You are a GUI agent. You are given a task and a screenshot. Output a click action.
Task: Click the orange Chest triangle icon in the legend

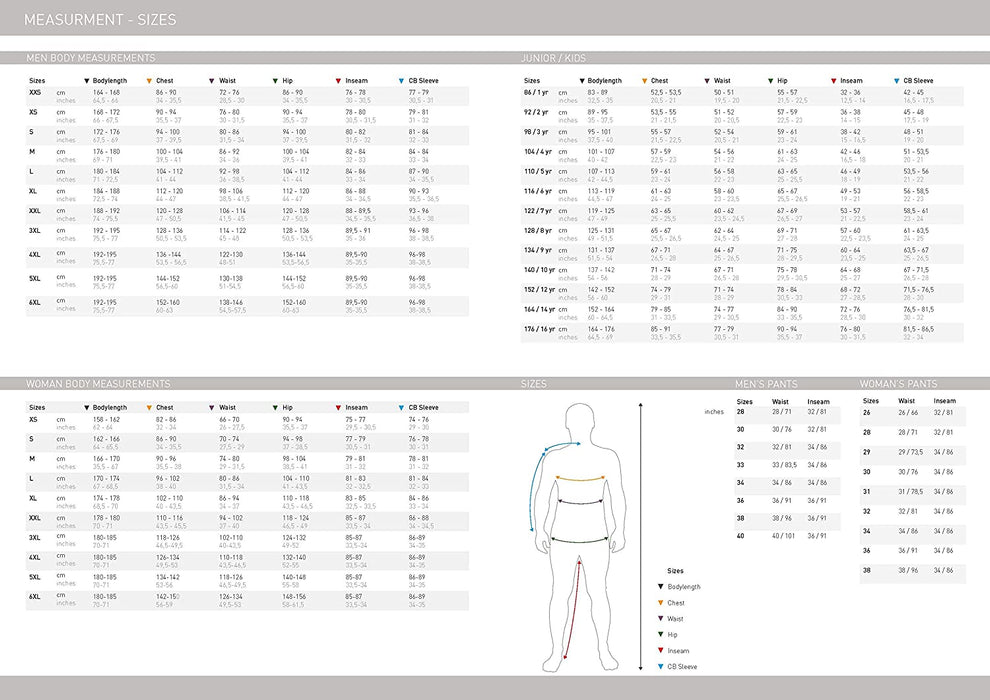(x=661, y=603)
